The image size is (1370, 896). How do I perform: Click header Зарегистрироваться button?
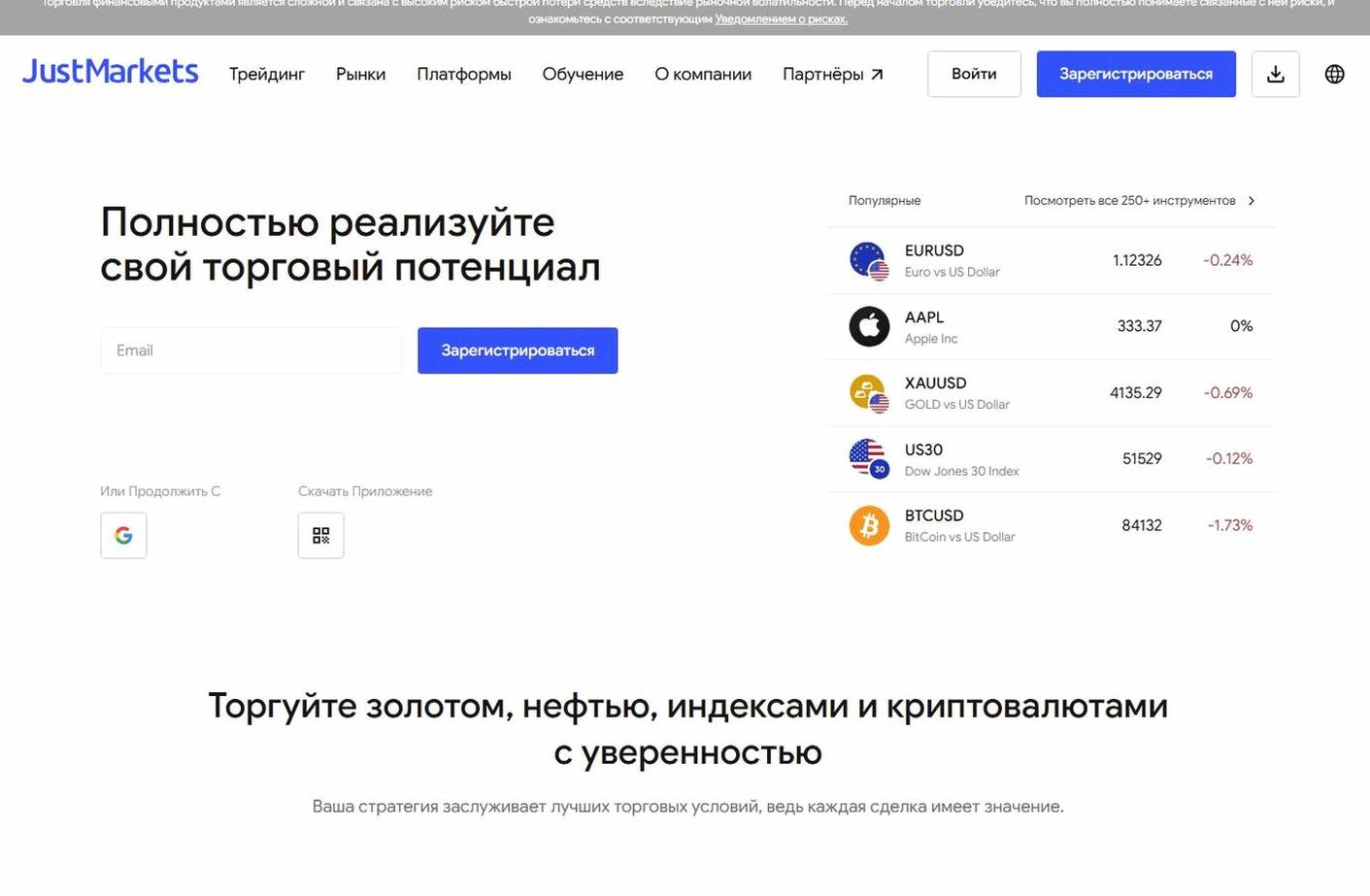pyautogui.click(x=1136, y=74)
